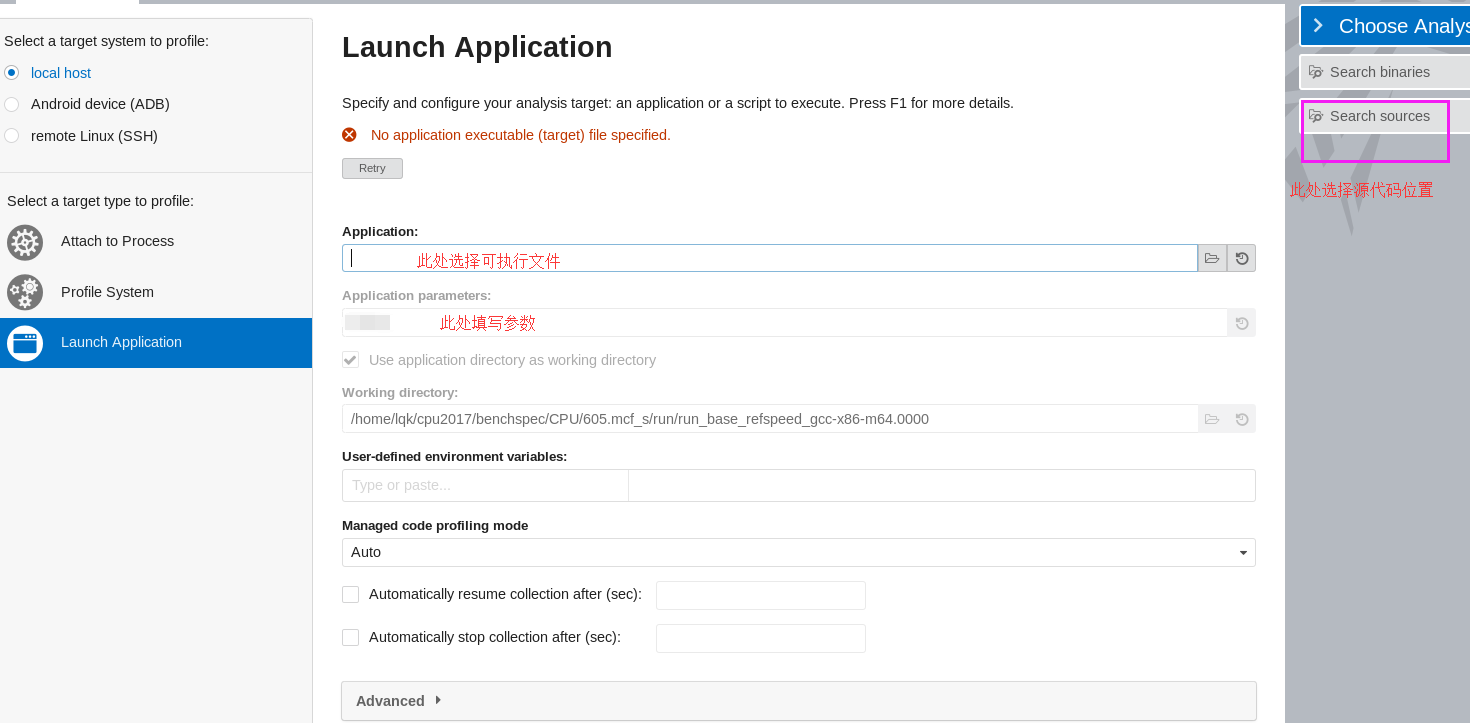1470x723 pixels.
Task: Click browse icon for Working directory
Action: point(1212,418)
